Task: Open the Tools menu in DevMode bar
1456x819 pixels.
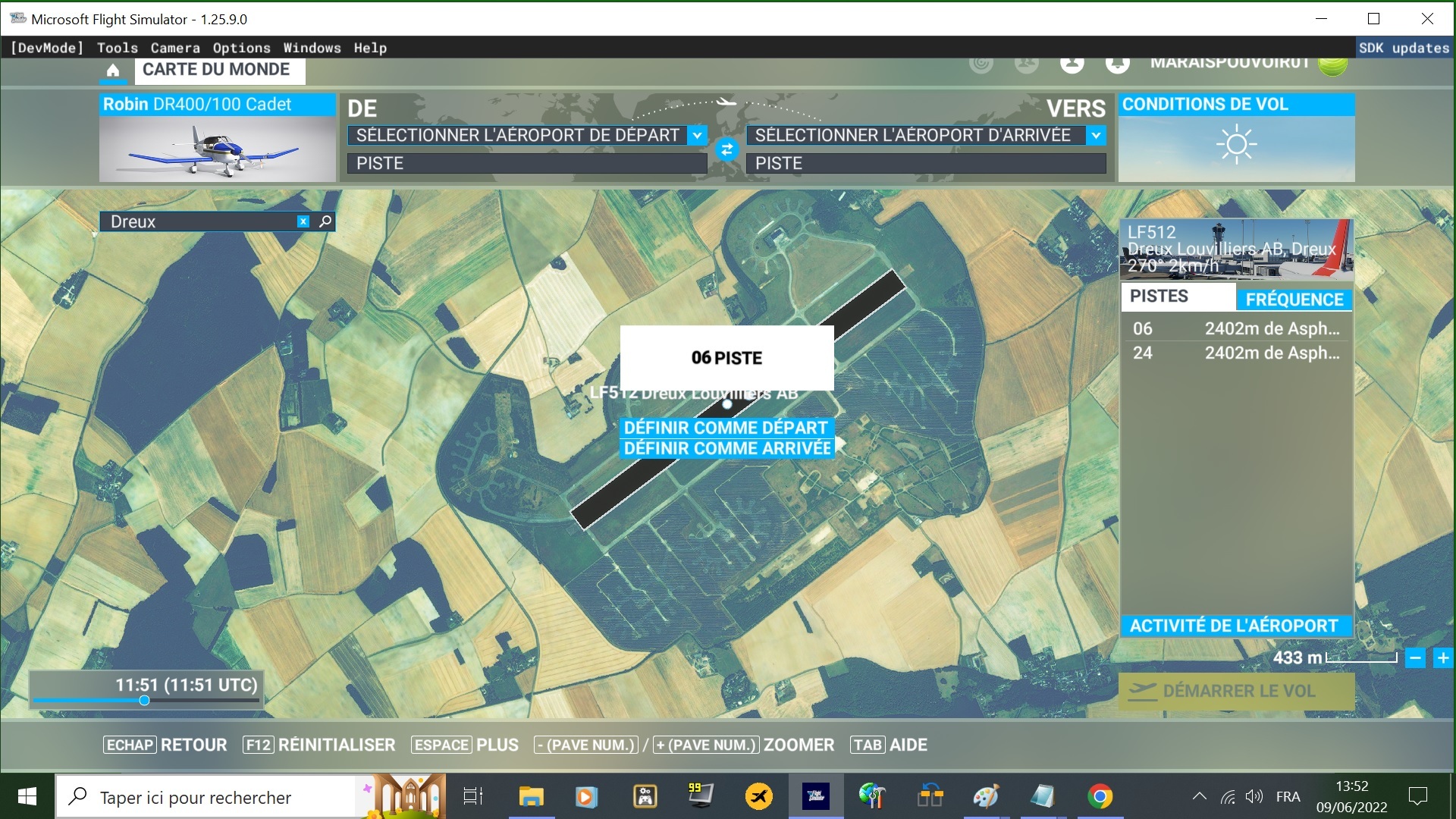Action: (118, 48)
